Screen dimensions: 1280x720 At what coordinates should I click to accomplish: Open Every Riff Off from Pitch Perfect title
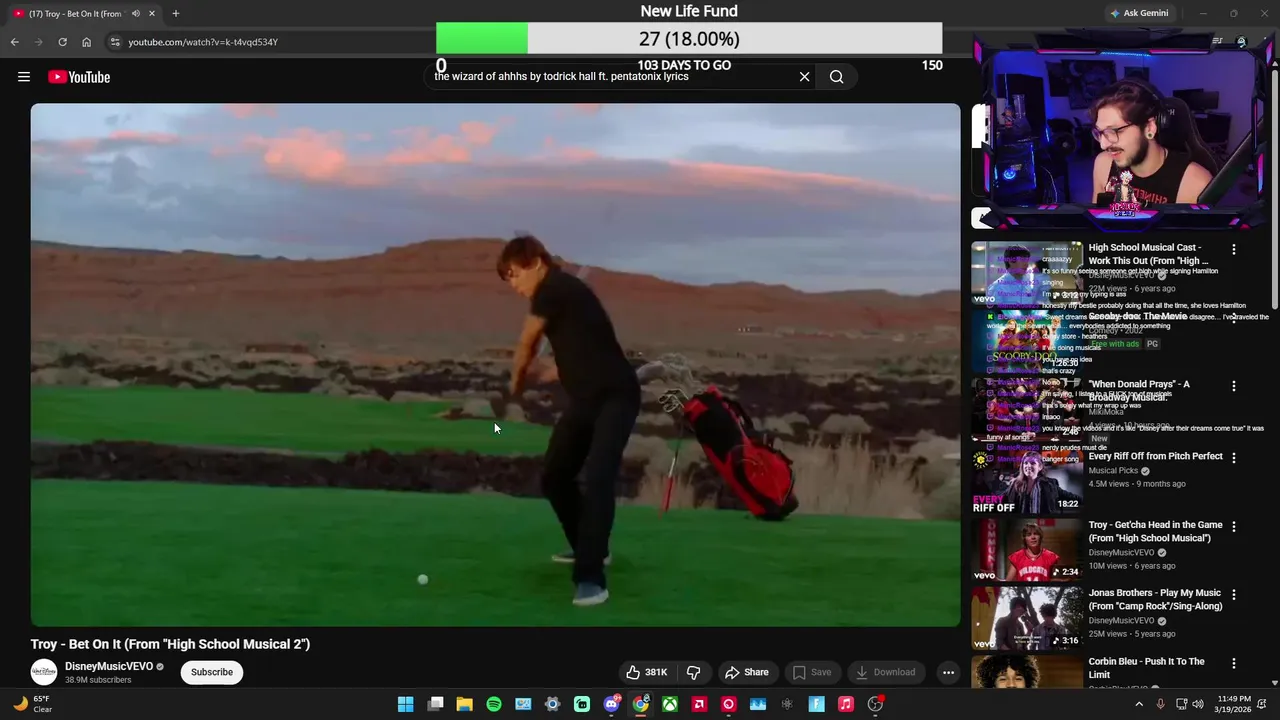click(1155, 456)
